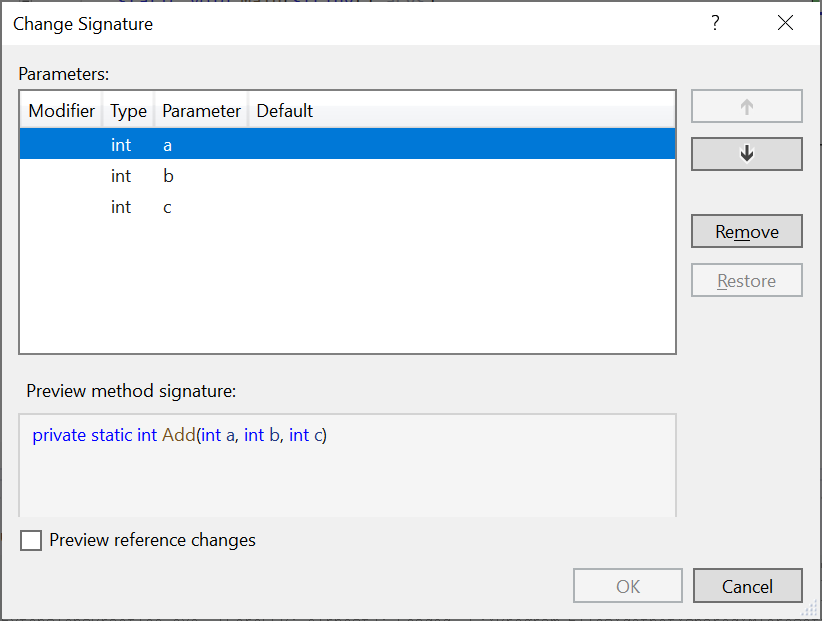The height and width of the screenshot is (621, 822).
Task: Select the highlighted int a row
Action: (347, 144)
